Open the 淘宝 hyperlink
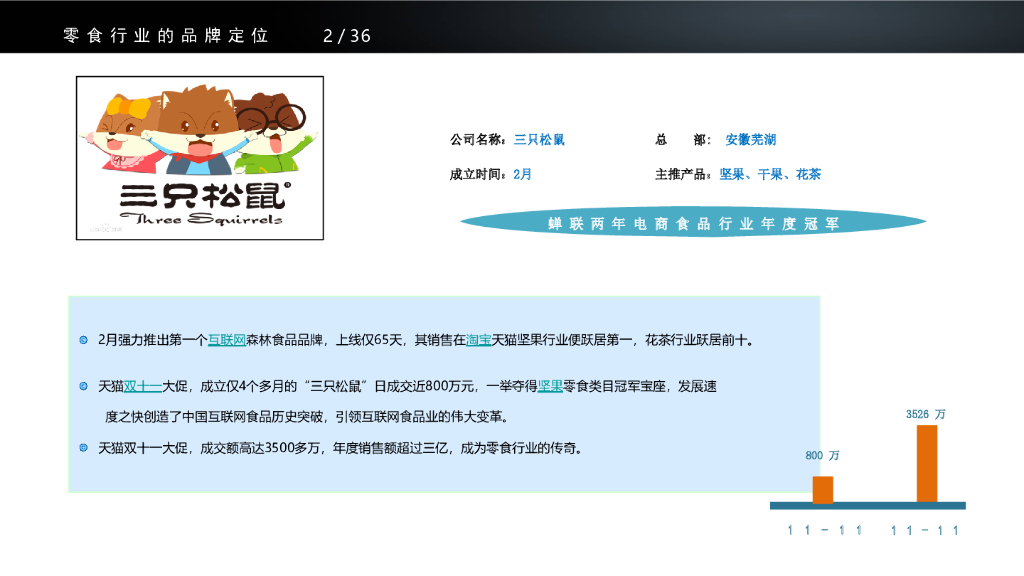 pos(479,340)
